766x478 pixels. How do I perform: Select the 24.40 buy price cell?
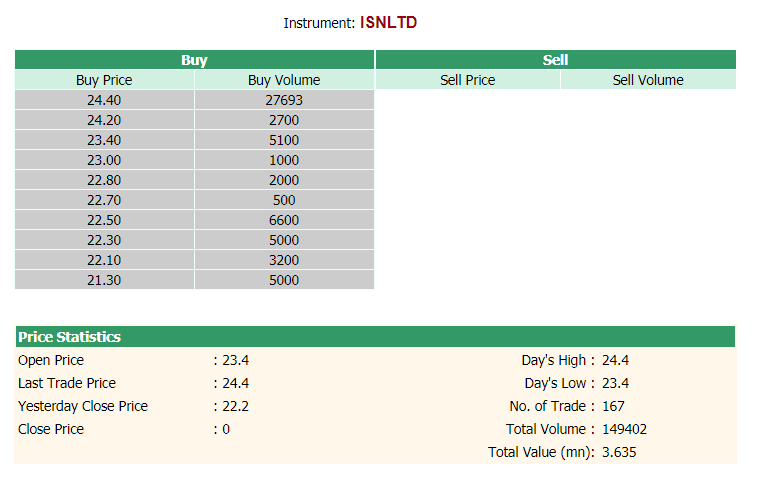coord(104,100)
